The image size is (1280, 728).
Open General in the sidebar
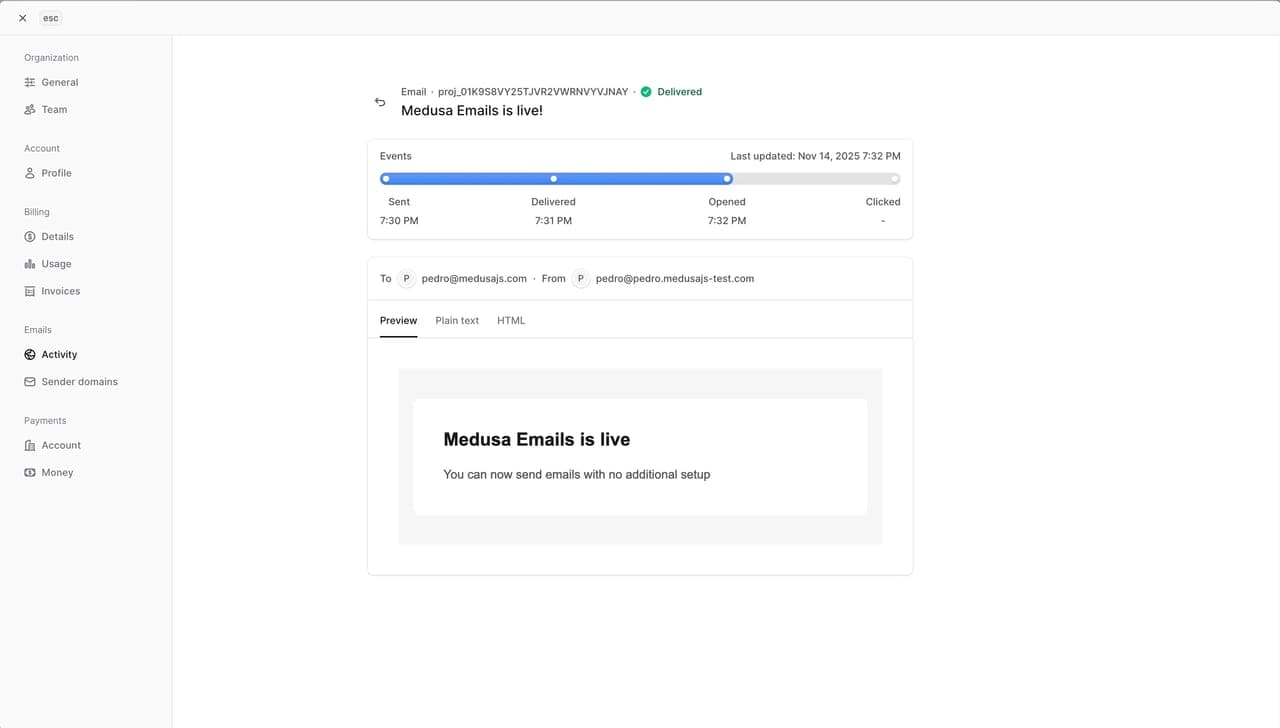(60, 82)
